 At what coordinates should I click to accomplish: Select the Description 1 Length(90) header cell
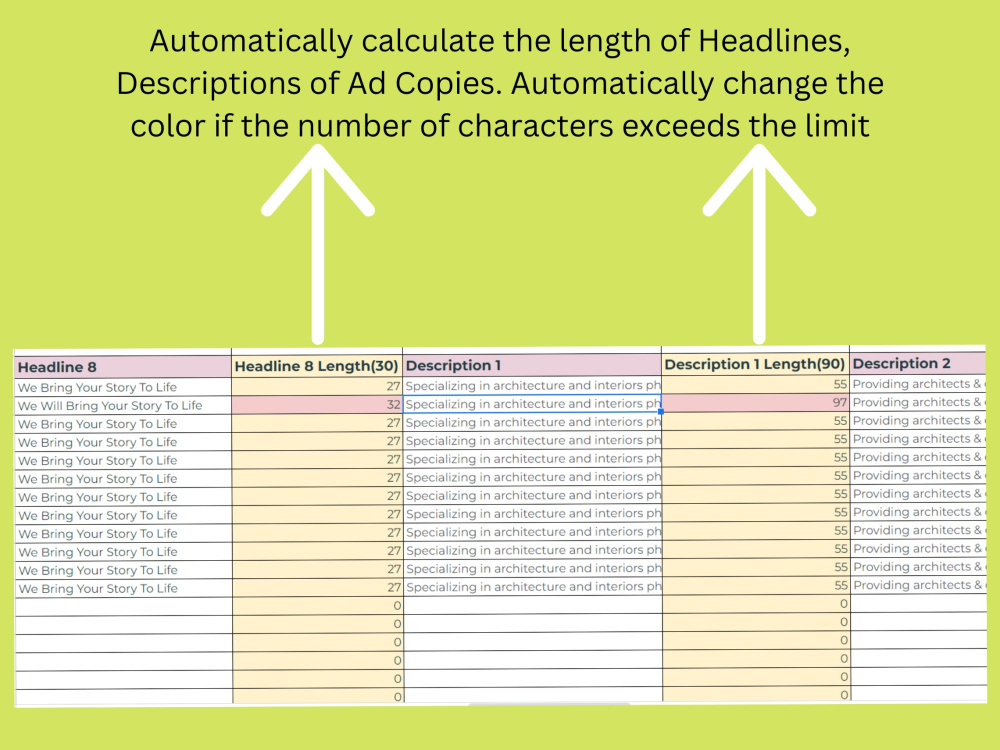[755, 364]
